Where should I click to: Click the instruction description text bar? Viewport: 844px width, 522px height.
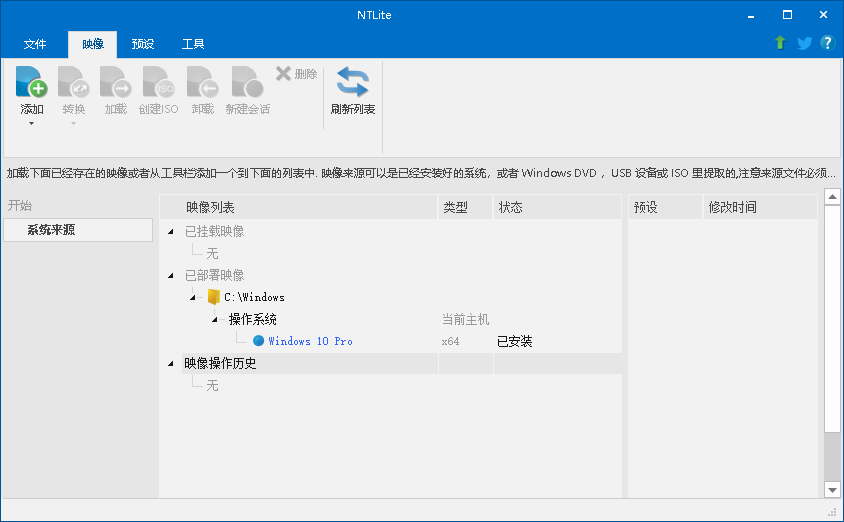421,173
